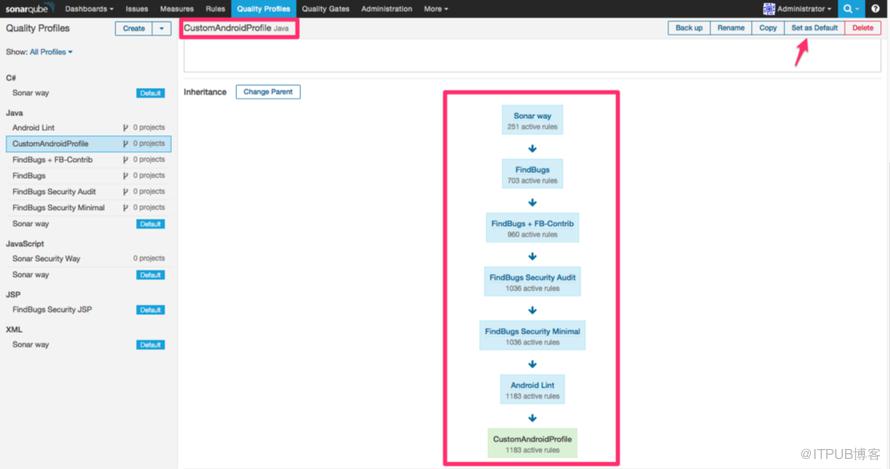890x469 pixels.
Task: Open the search icon in top bar
Action: [x=850, y=9]
